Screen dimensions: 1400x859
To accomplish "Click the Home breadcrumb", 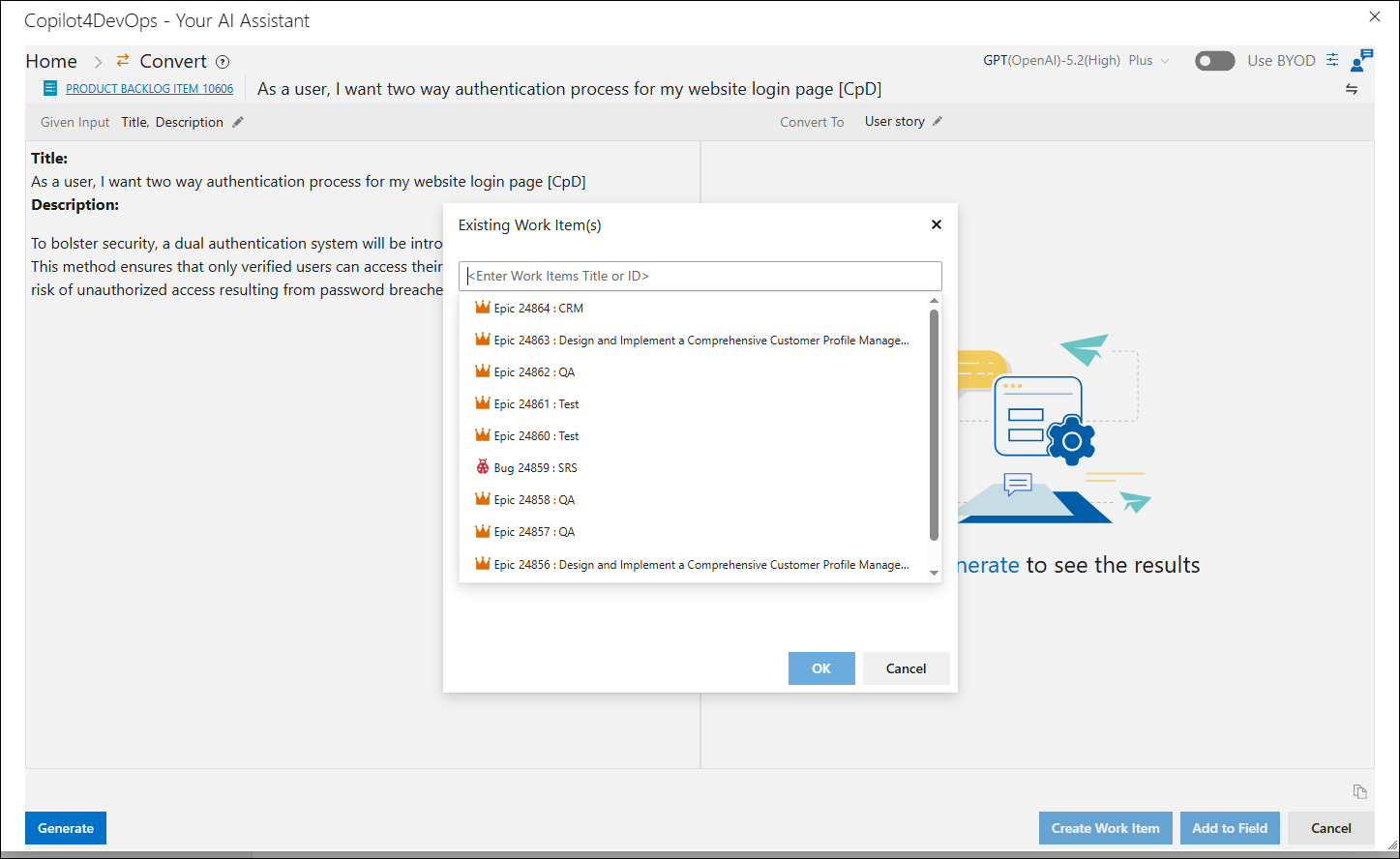I will click(51, 61).
